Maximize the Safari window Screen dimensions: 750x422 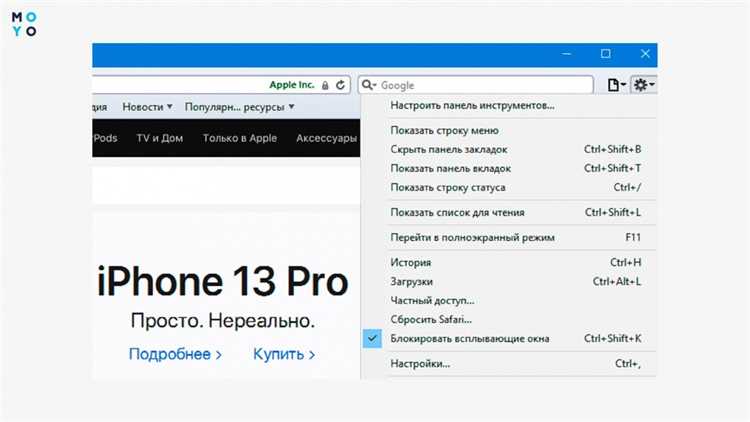(x=606, y=54)
